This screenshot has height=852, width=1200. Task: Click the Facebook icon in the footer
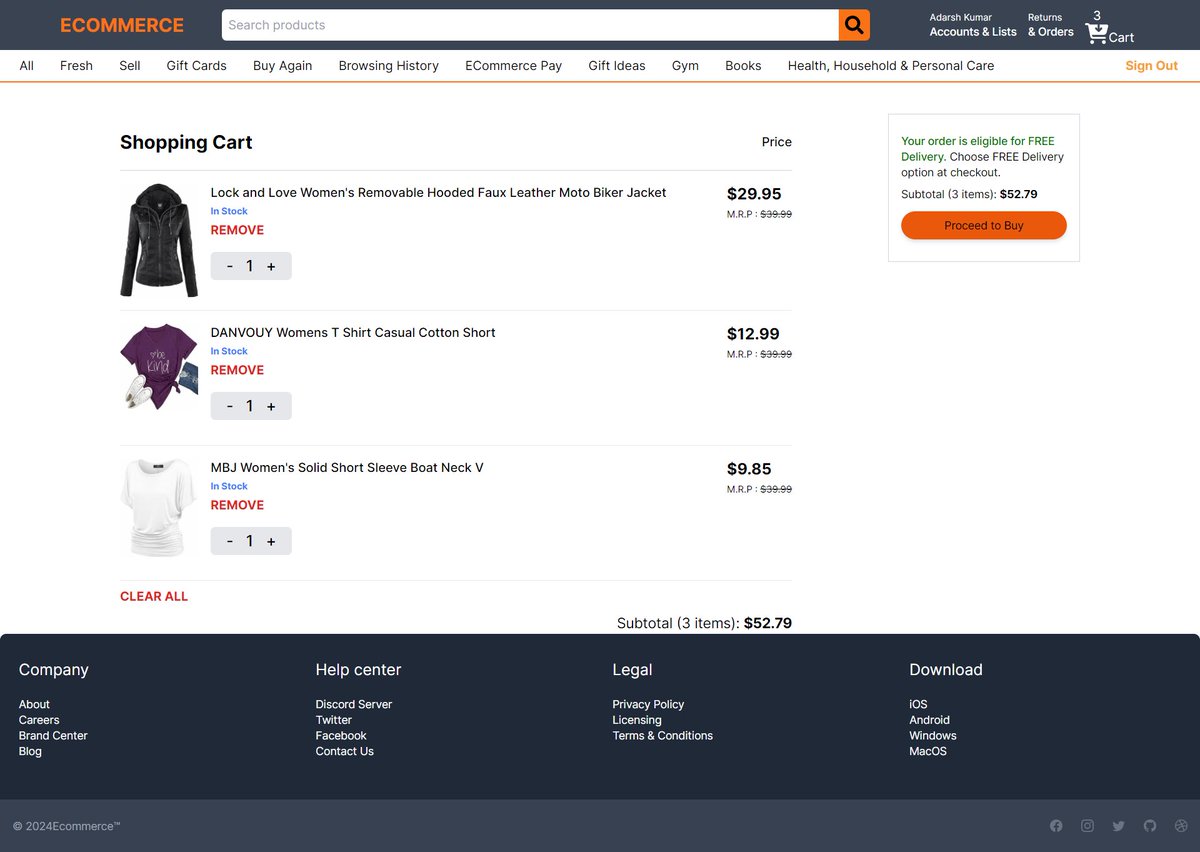pos(1056,825)
